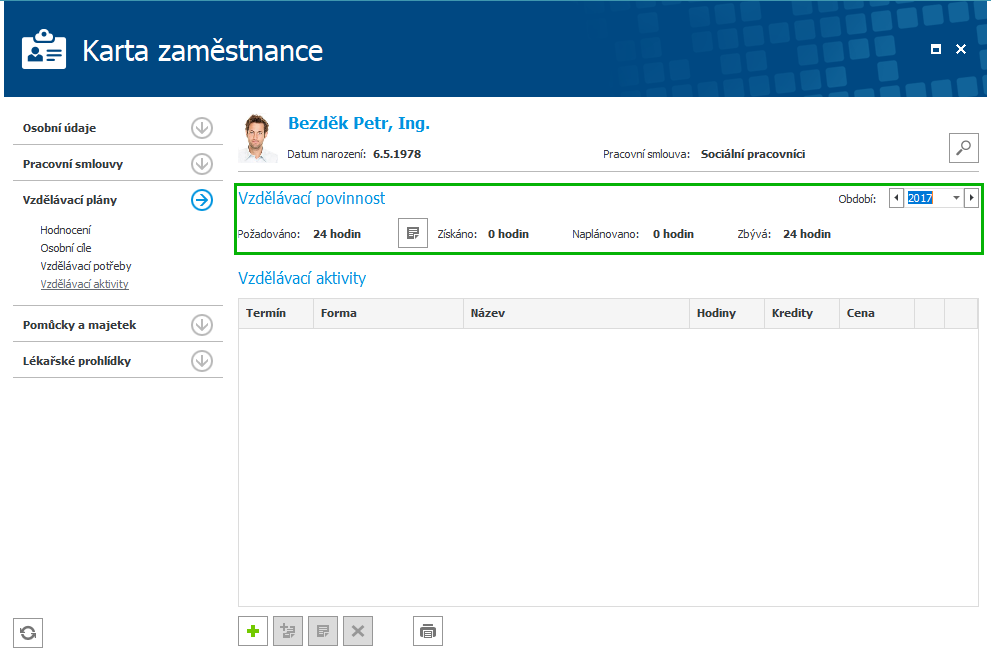The image size is (991, 658).
Task: Click the Získáno 0 hodin value
Action: (508, 234)
